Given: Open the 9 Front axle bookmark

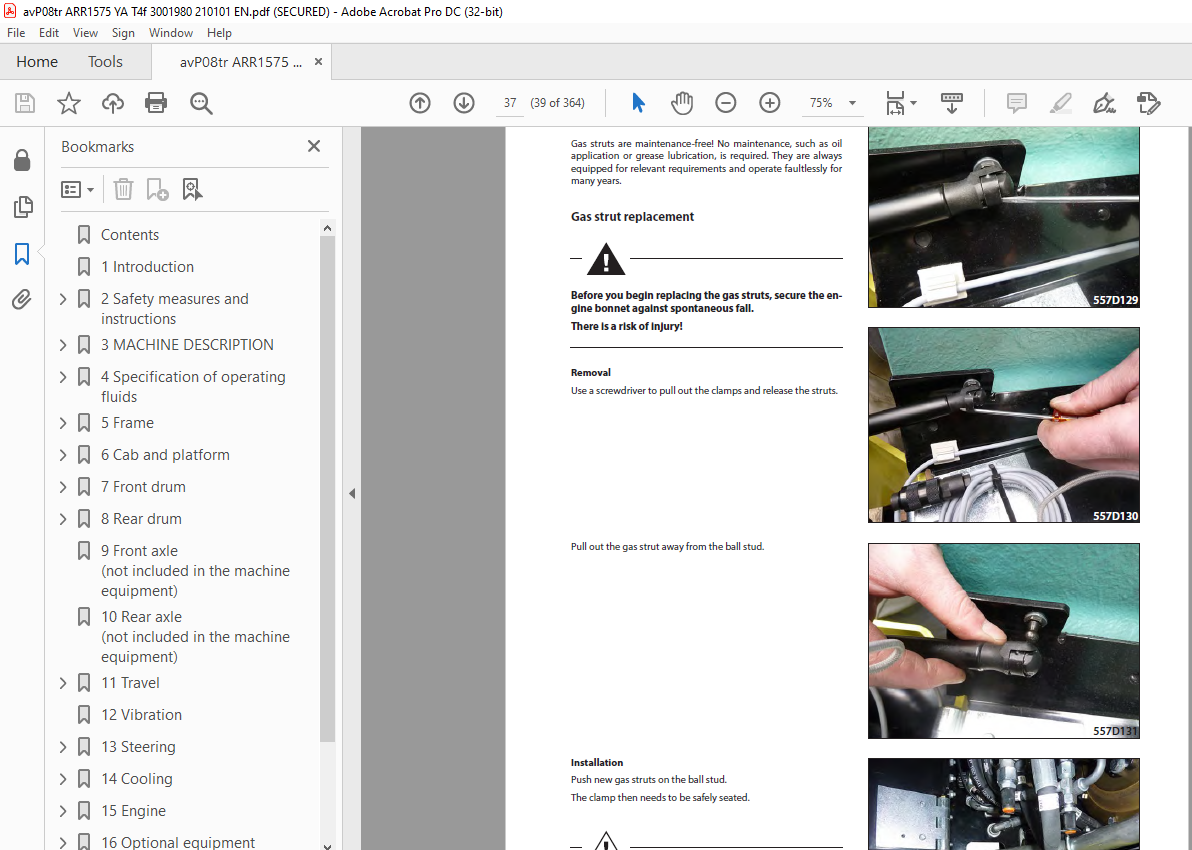Looking at the screenshot, I should (195, 570).
